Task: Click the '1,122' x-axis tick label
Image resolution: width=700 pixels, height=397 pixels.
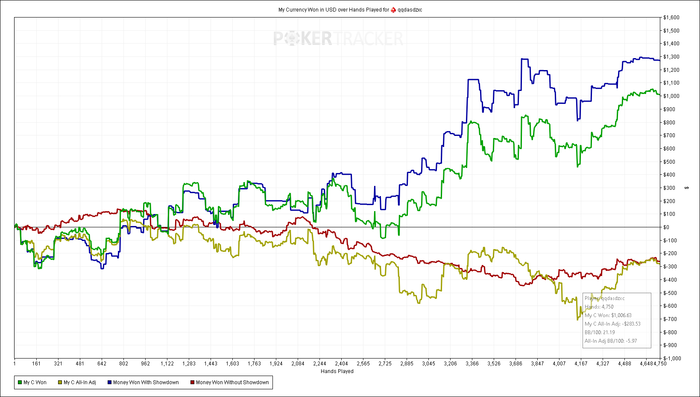Action: (x=167, y=364)
